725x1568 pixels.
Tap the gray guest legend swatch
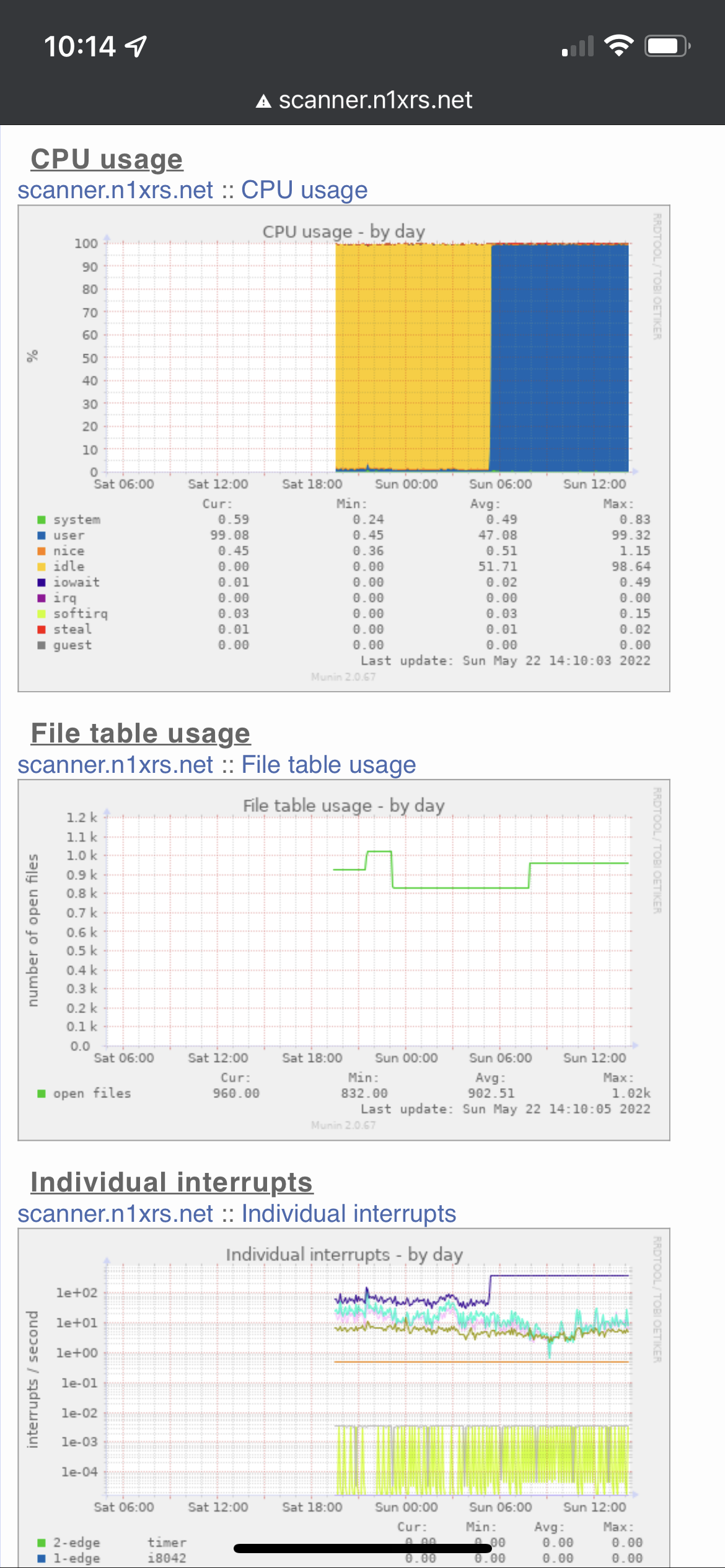tap(42, 645)
